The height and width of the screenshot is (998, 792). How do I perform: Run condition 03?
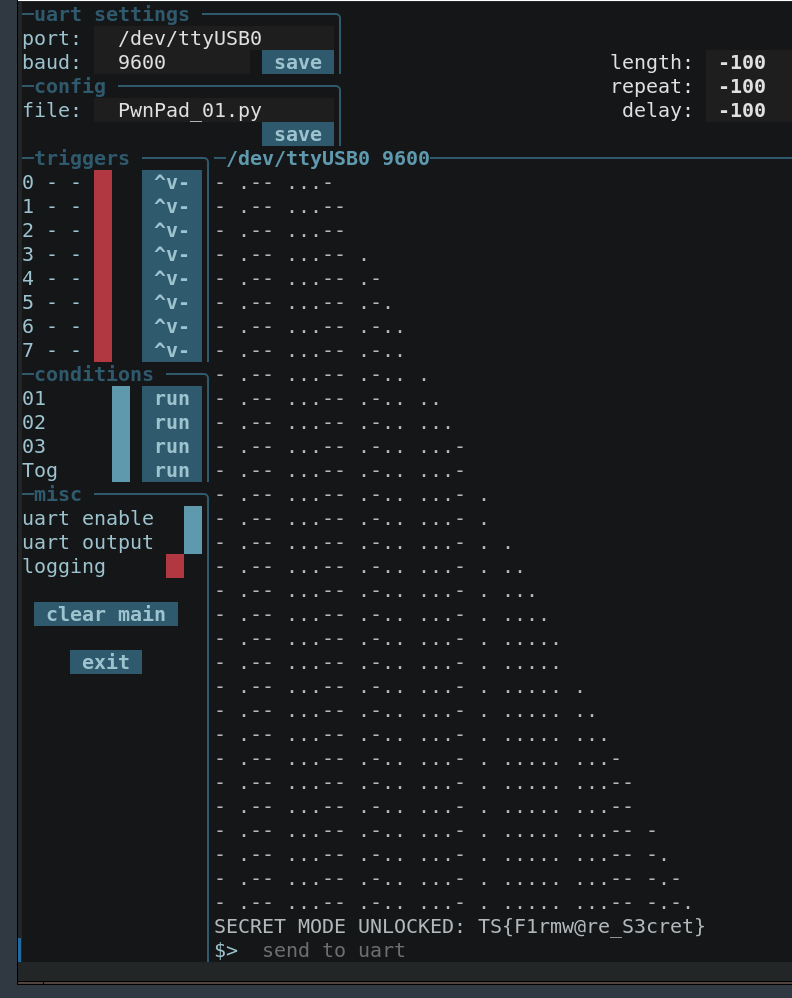pyautogui.click(x=171, y=446)
